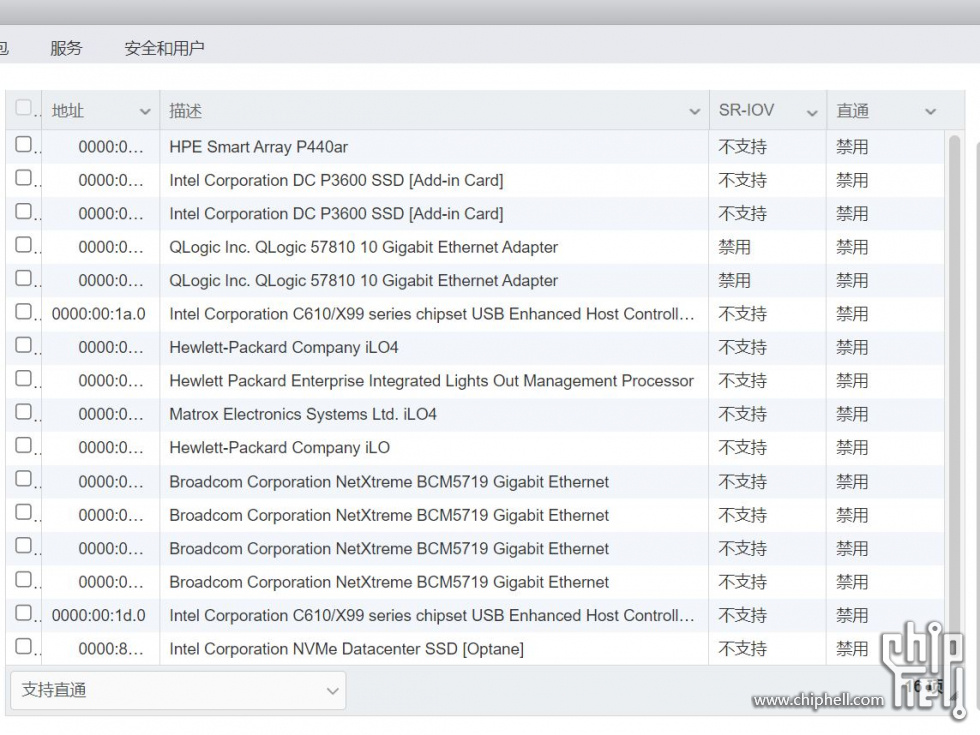Check the HPE Smart Array P440ar row
Screen dimensions: 980x735
23,144
